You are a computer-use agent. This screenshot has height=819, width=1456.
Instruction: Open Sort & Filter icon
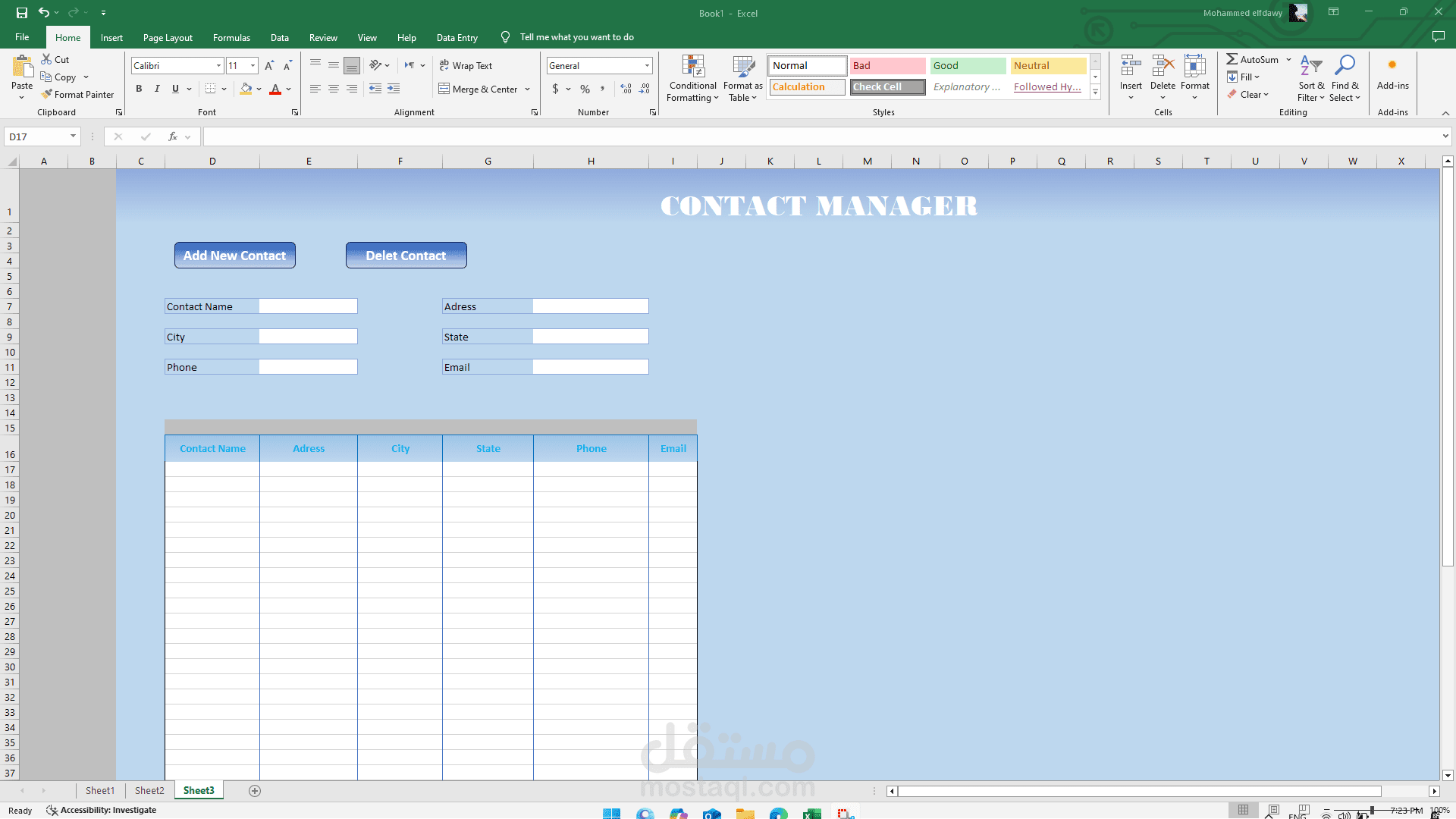[x=1311, y=66]
